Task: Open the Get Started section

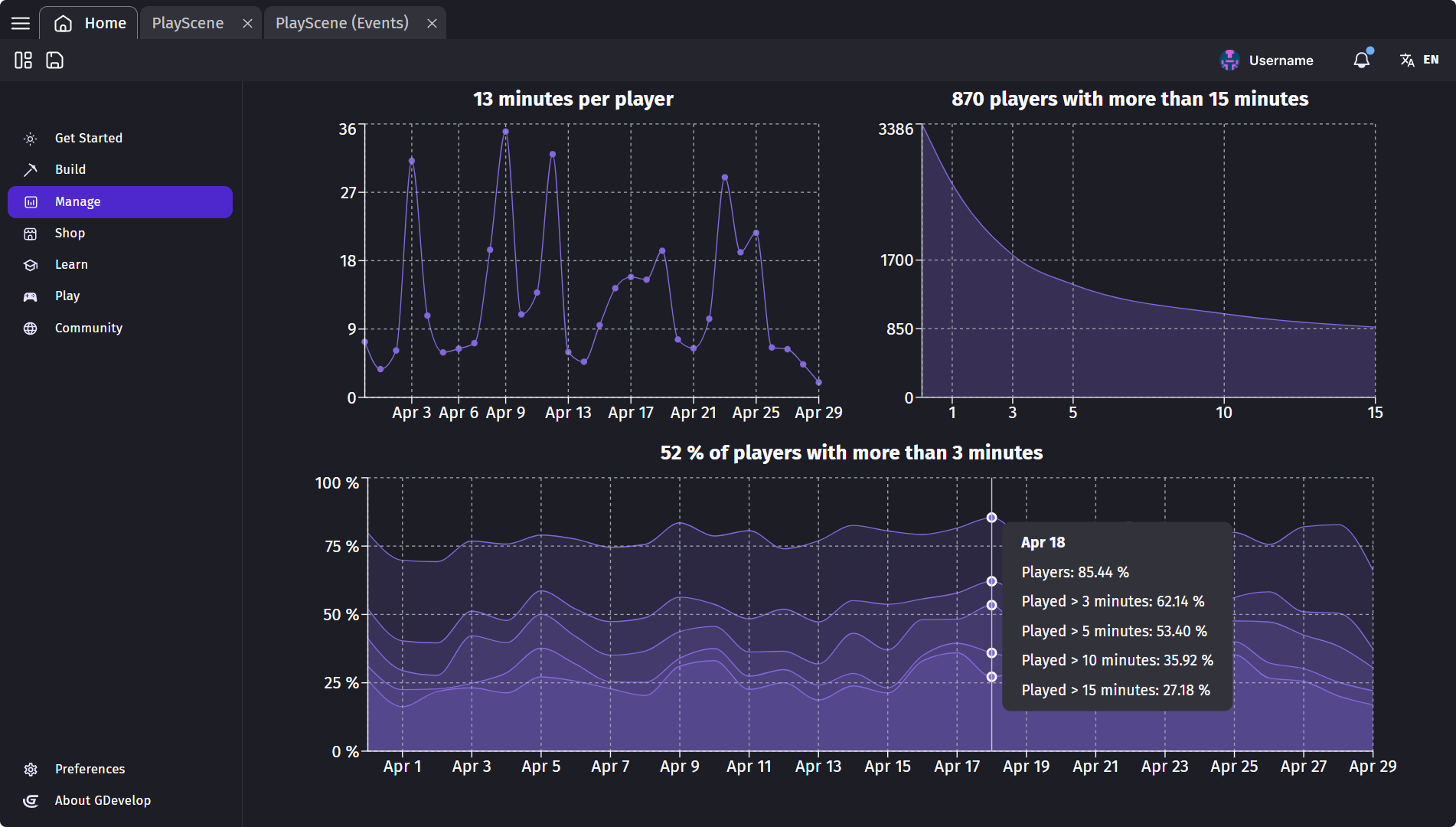Action: [x=88, y=138]
